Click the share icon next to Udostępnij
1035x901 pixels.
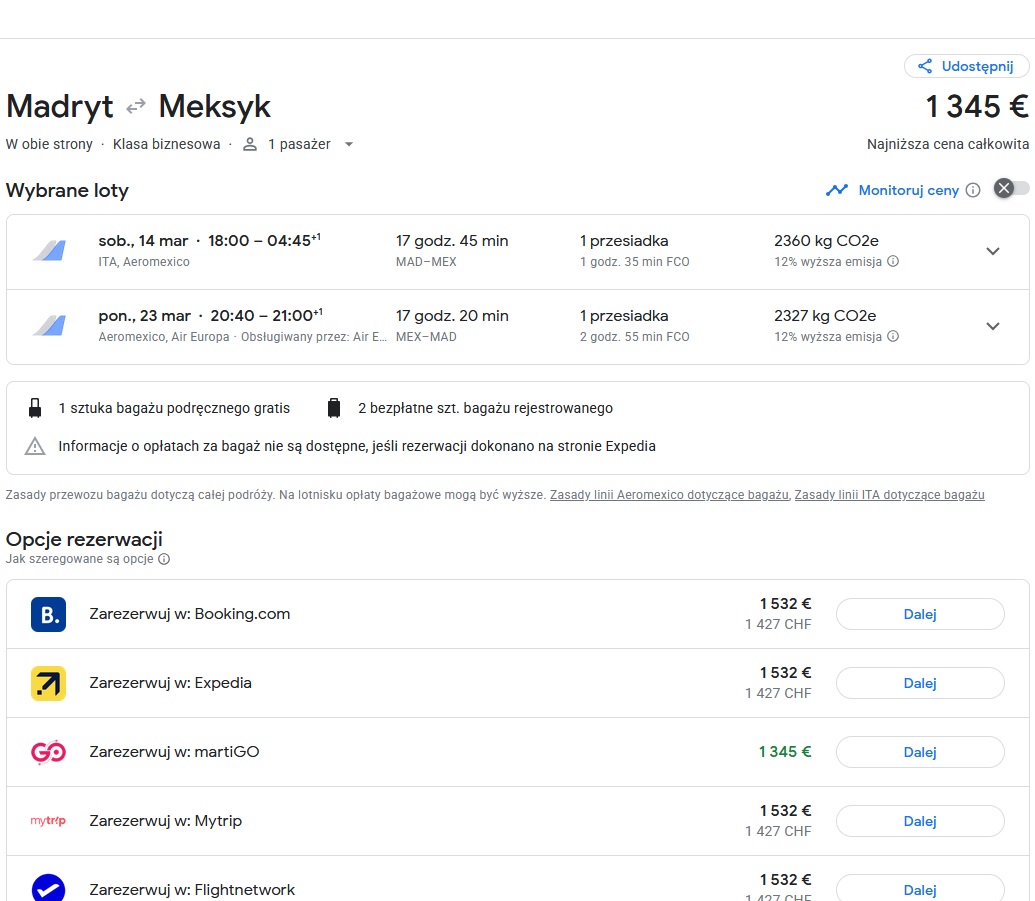tap(925, 66)
